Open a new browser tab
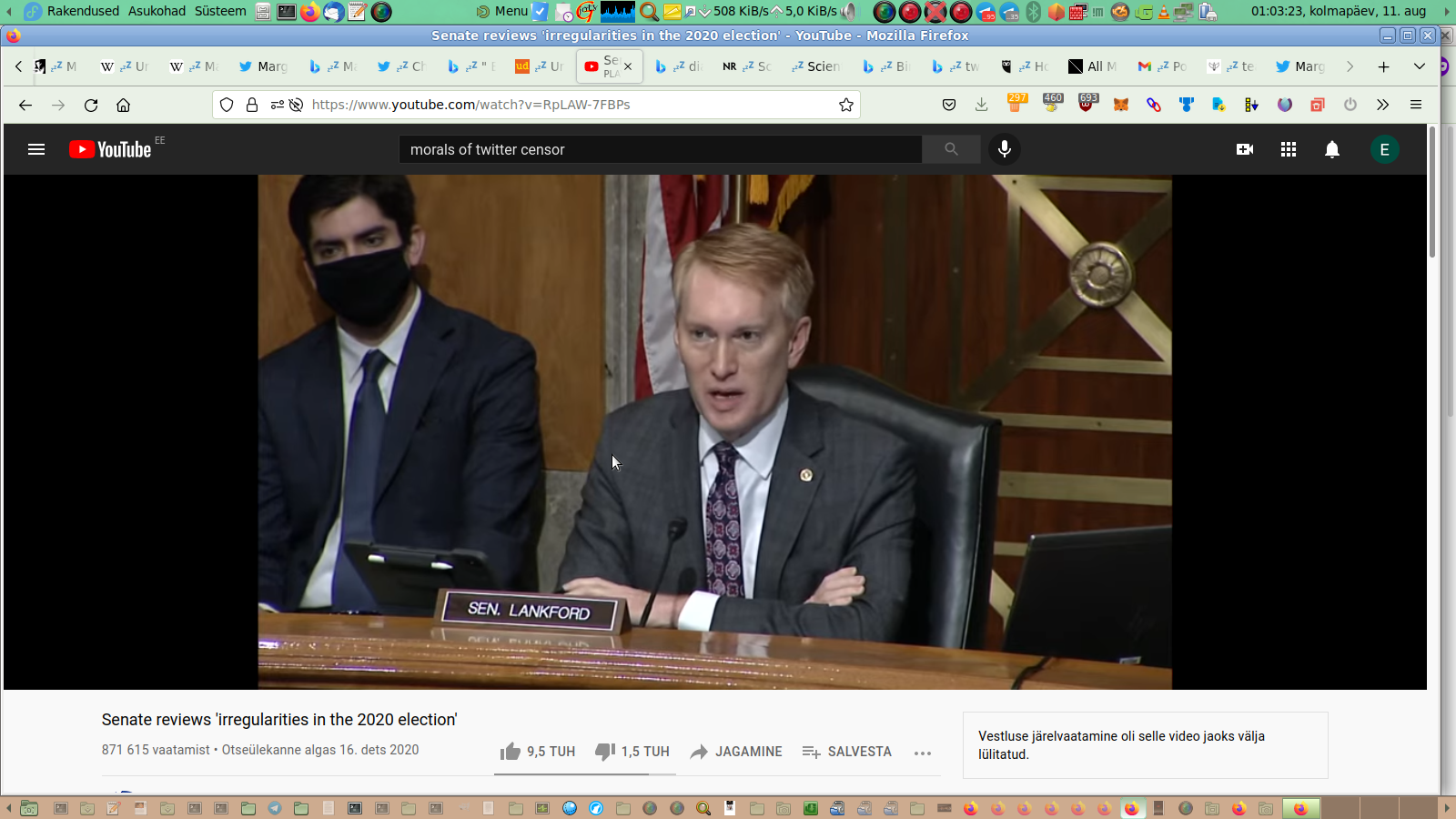The height and width of the screenshot is (819, 1456). pos(1384,66)
